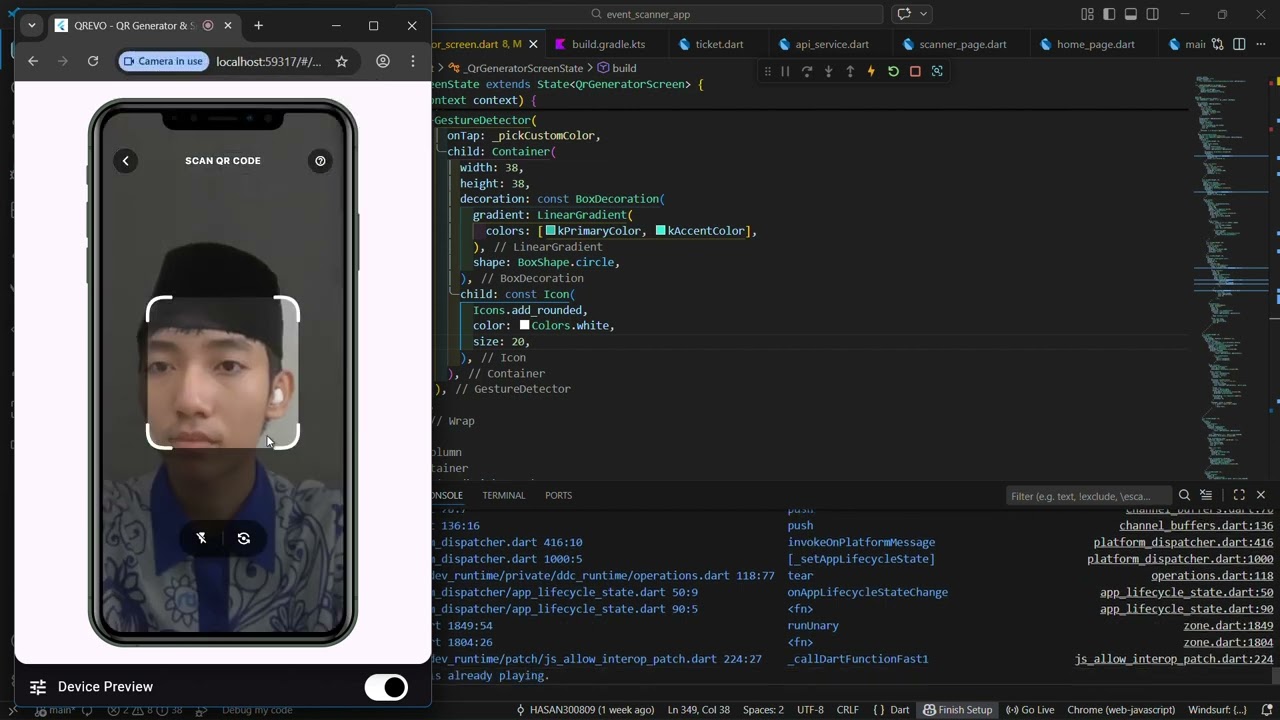Tap the back arrow on Scan QR Code screen
The width and height of the screenshot is (1280, 720).
[x=126, y=161]
